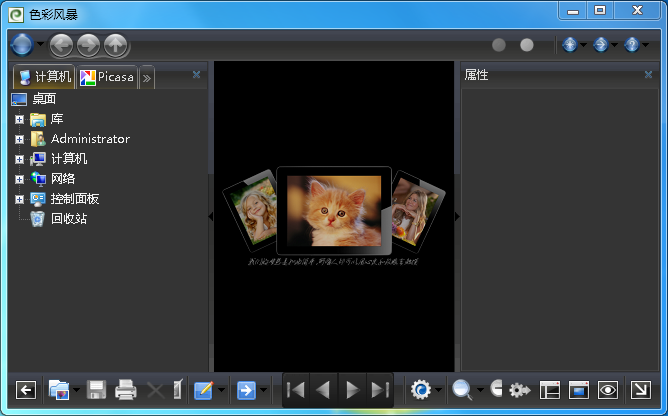Viewport: 668px width, 416px height.
Task: Expand the 控制面板 tree node
Action: click(x=19, y=199)
